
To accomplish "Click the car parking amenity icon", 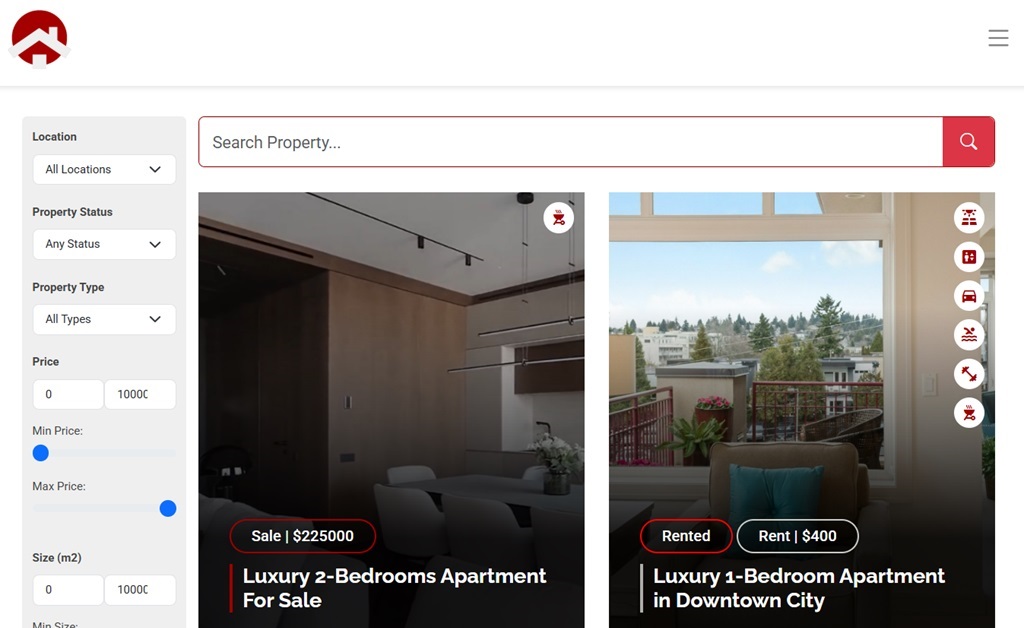I will tap(969, 296).
